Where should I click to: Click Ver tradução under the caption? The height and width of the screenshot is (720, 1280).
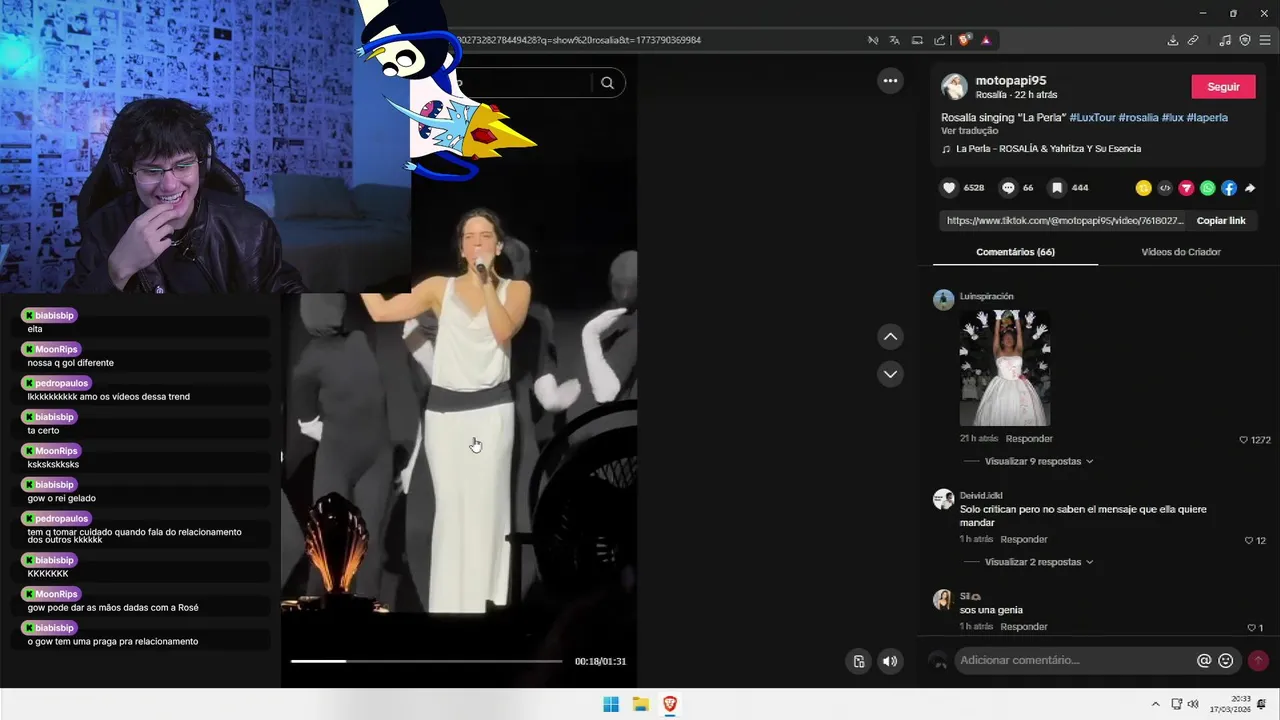(x=969, y=131)
